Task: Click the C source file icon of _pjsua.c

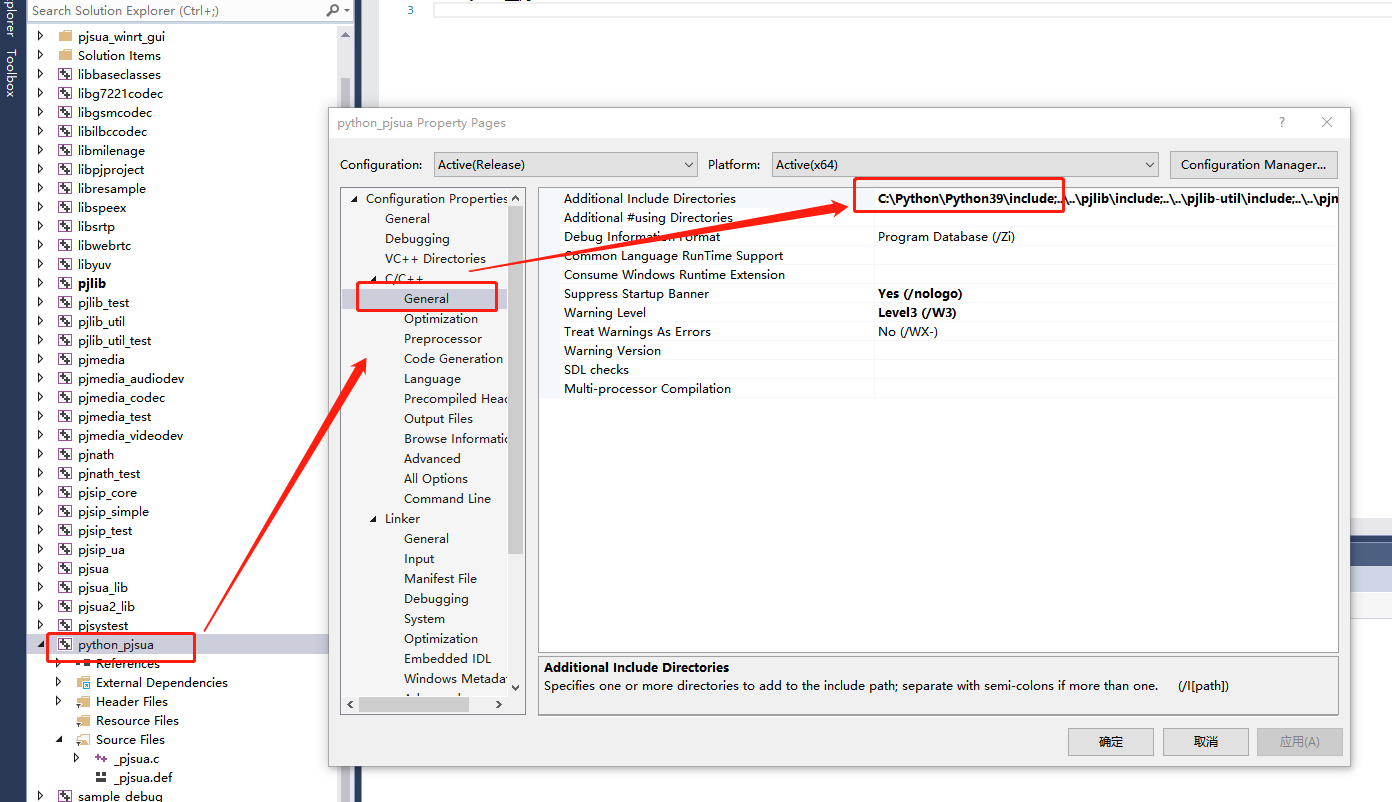Action: tap(101, 758)
